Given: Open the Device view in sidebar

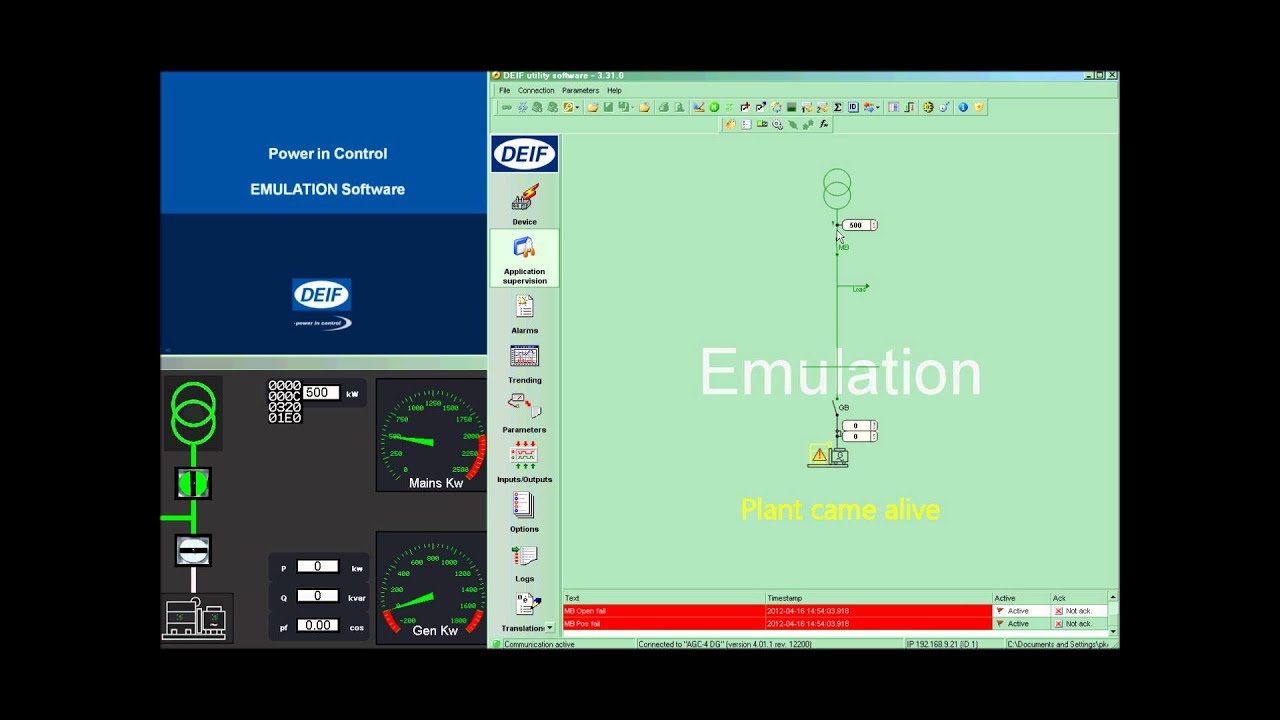Looking at the screenshot, I should (524, 204).
